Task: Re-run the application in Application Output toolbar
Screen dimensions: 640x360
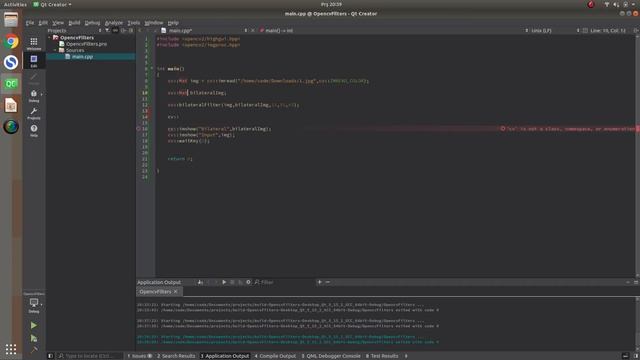Action: [x=224, y=282]
